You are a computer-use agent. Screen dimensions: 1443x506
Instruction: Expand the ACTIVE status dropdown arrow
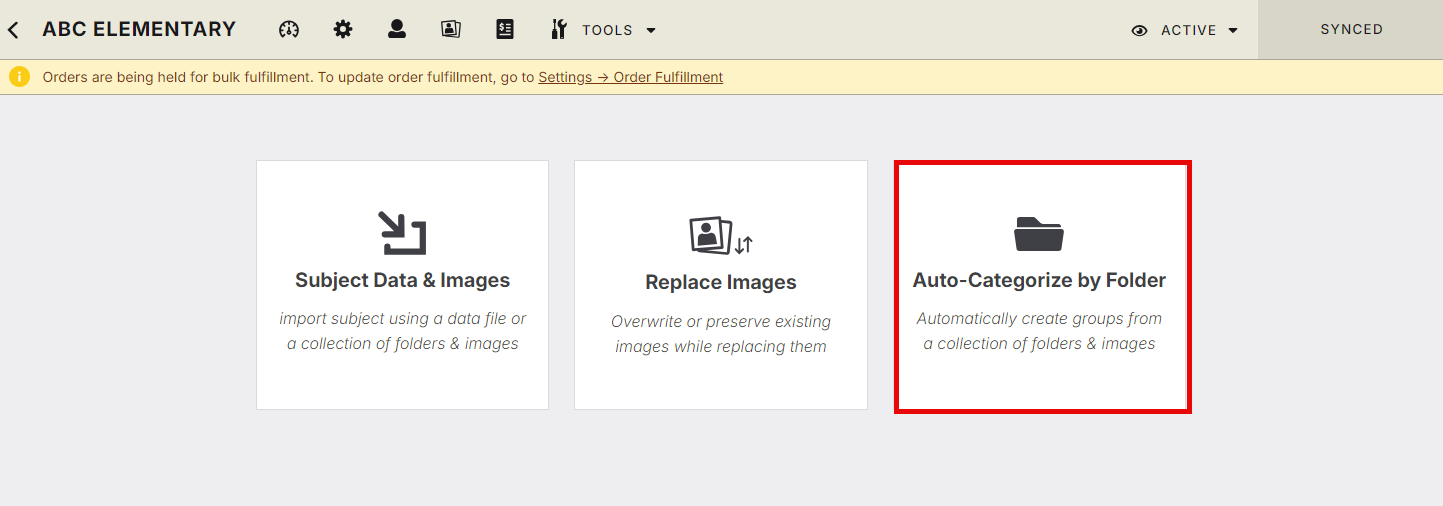click(1233, 31)
